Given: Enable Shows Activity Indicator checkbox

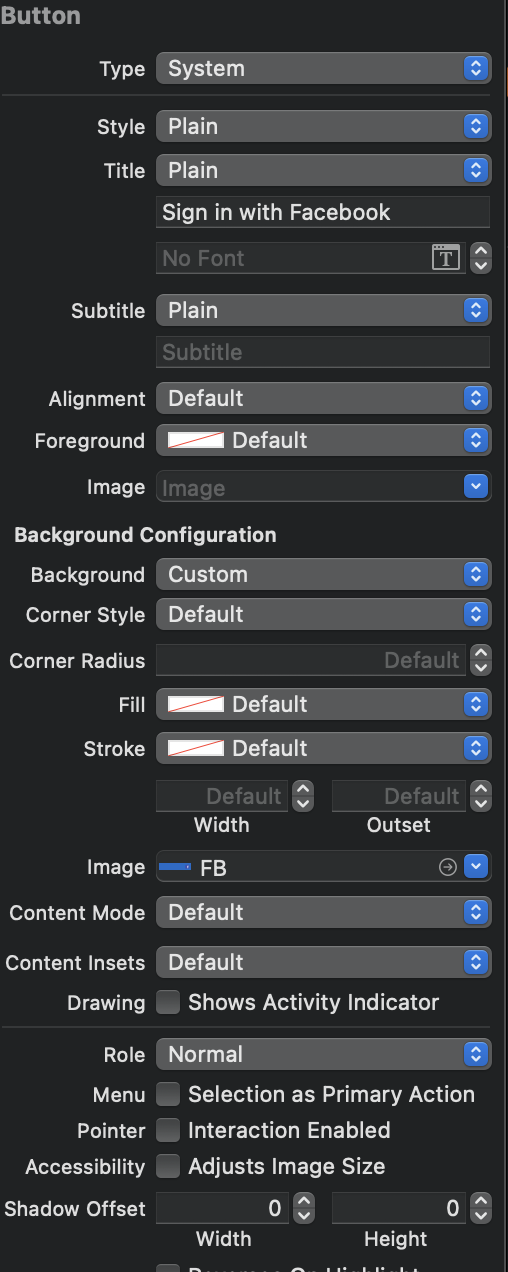Looking at the screenshot, I should (168, 1002).
